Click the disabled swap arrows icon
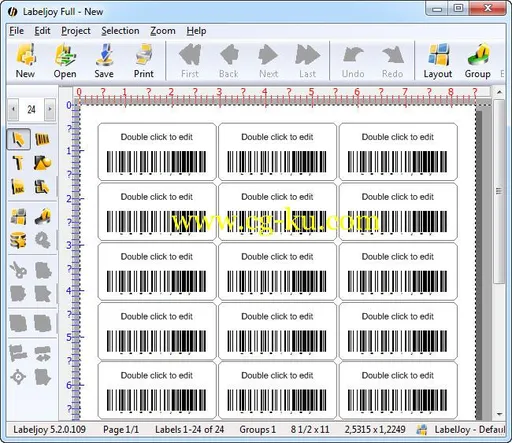This screenshot has width=512, height=443. (x=42, y=353)
